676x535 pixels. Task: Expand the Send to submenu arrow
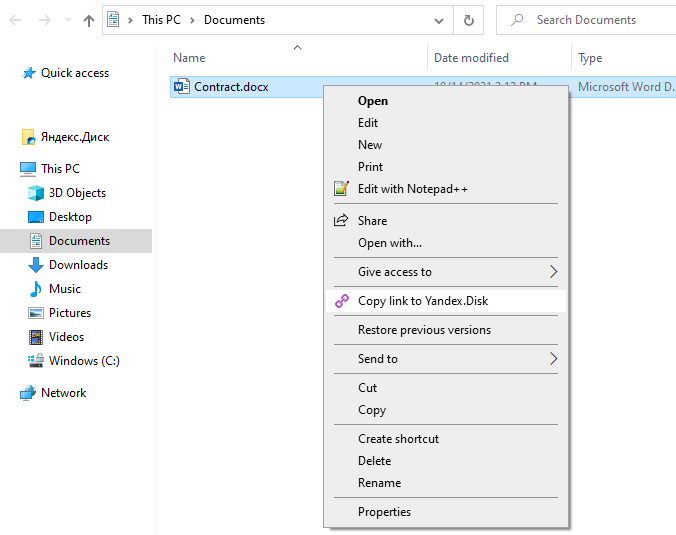[x=553, y=359]
